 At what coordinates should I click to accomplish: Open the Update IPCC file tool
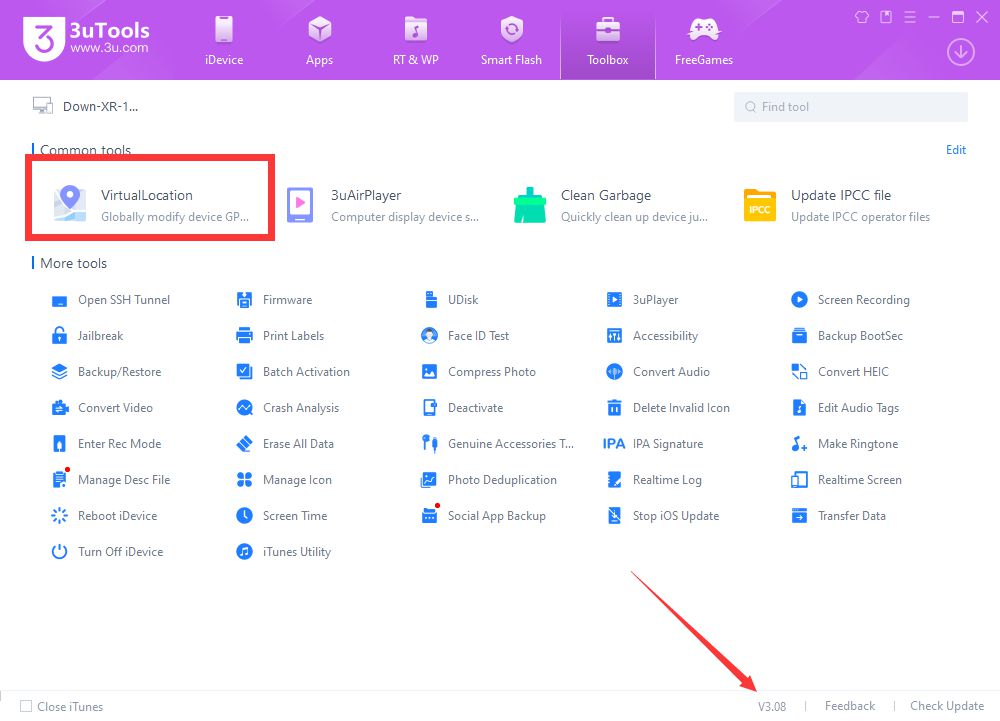837,205
